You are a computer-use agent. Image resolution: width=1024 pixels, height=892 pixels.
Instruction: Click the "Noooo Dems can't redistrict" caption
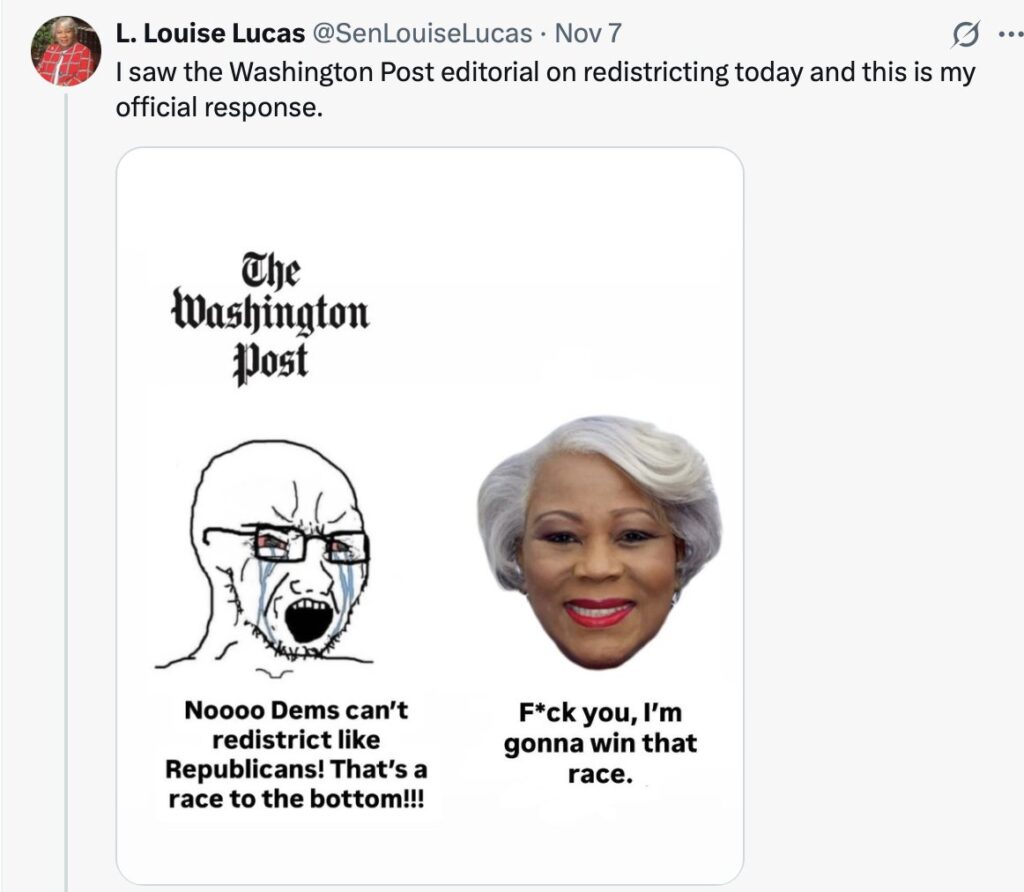(x=297, y=757)
